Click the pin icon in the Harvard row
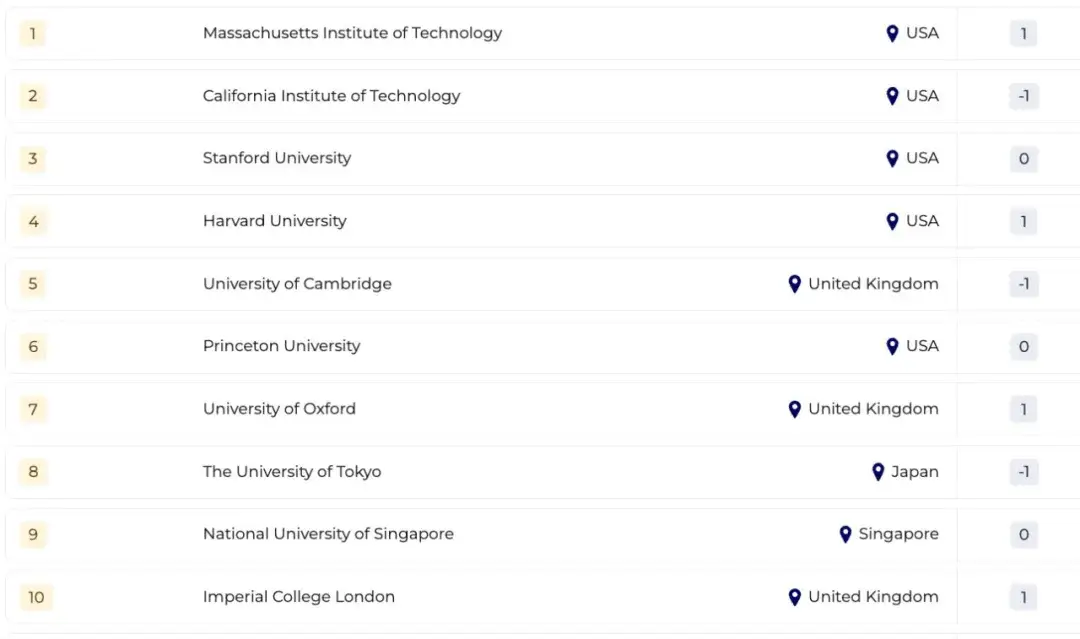This screenshot has height=639, width=1080. click(892, 221)
